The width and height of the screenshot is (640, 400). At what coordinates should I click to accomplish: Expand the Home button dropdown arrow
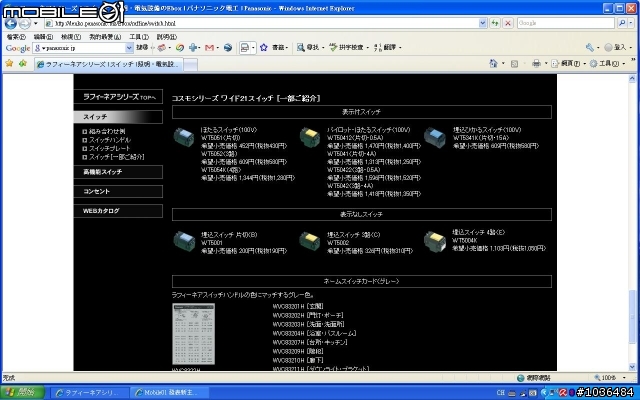(503, 63)
